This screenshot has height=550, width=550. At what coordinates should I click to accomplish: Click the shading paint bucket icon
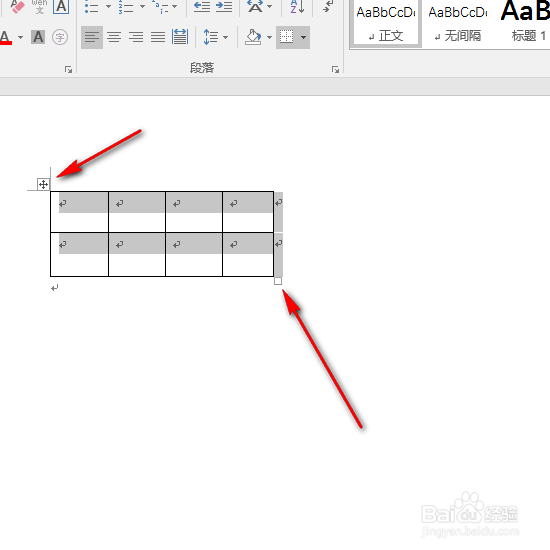click(254, 37)
